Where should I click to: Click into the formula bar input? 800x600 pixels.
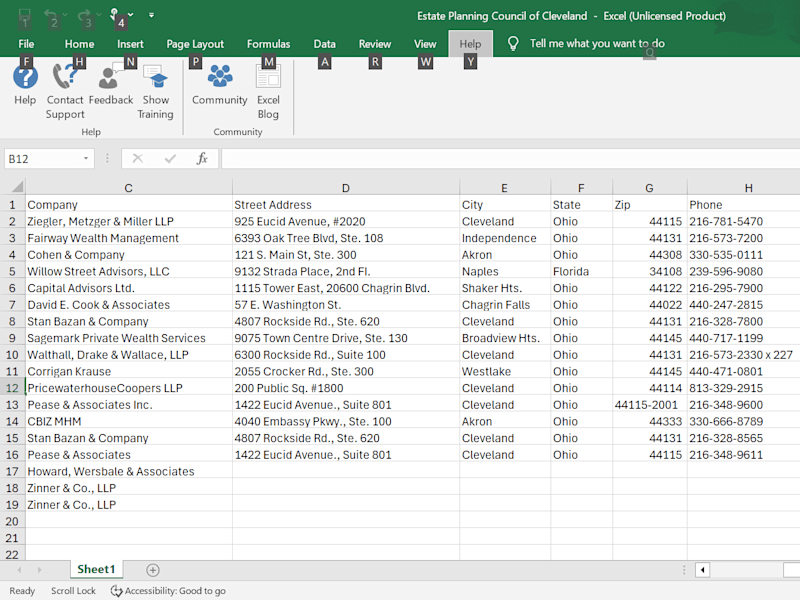tap(510, 159)
